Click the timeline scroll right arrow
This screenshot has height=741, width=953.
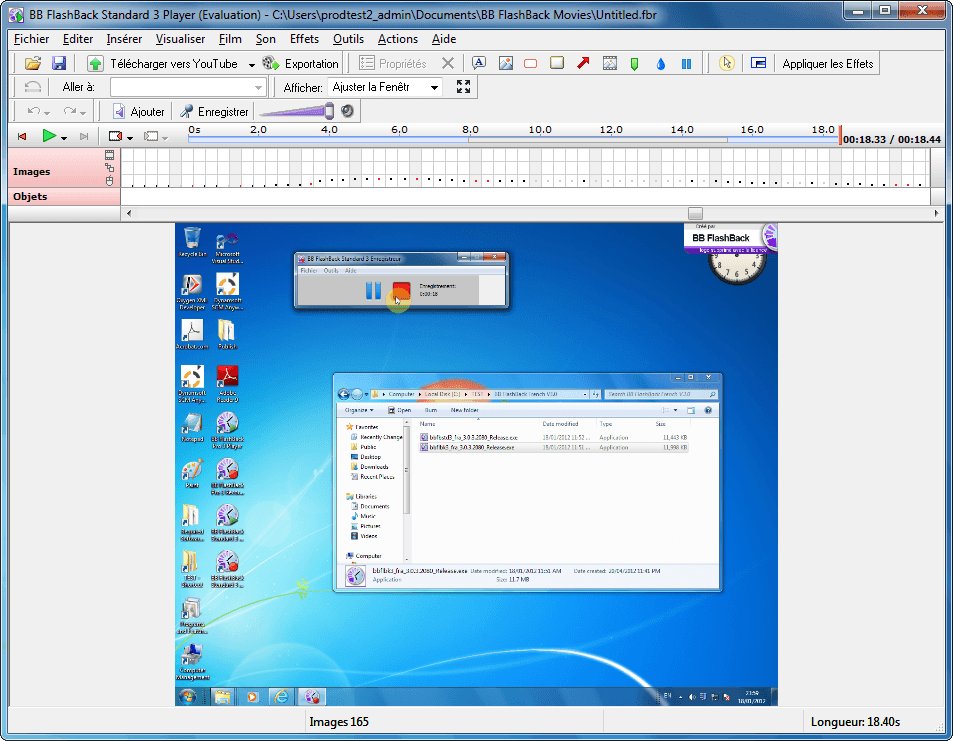pyautogui.click(x=936, y=213)
